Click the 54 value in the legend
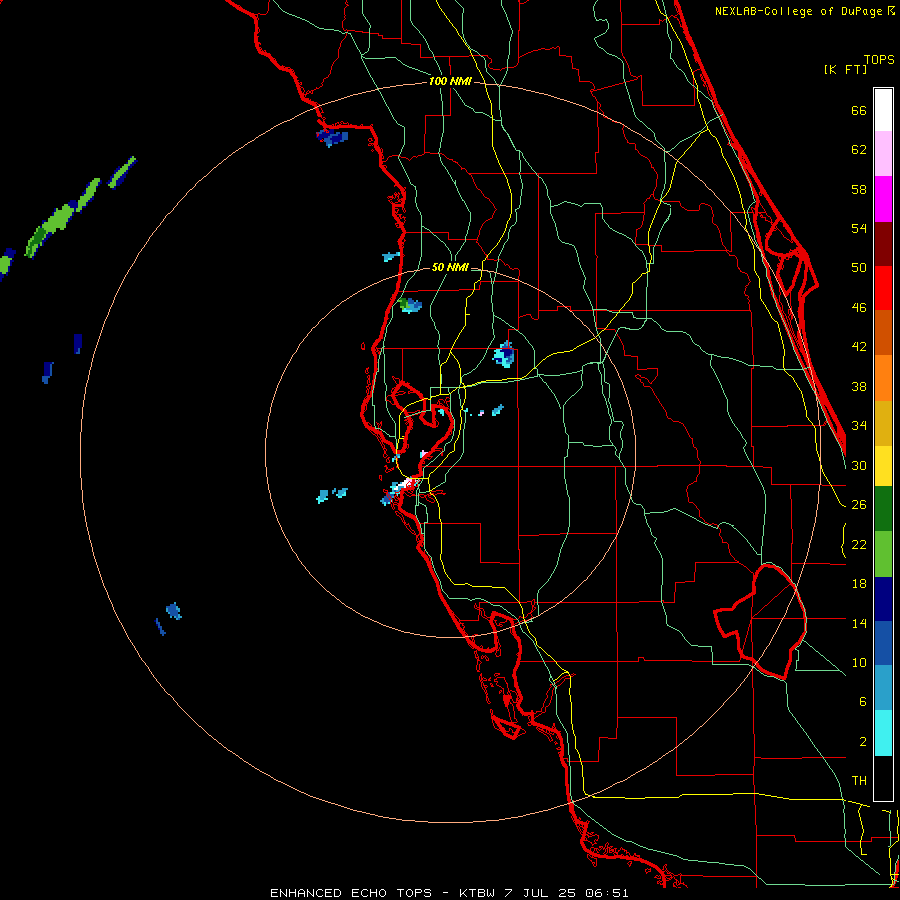 tap(859, 228)
